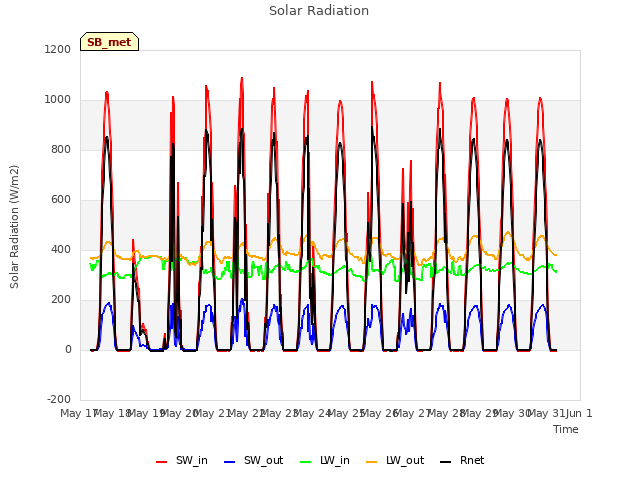The width and height of the screenshot is (640, 480).
Task: Click the 0 y-axis tick label
Action: [68, 349]
